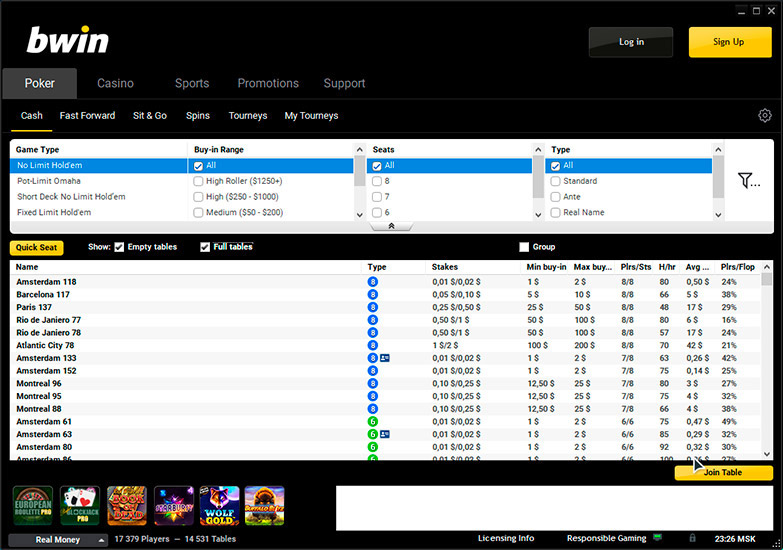783x550 pixels.
Task: Switch to the Casino tab
Action: (x=115, y=83)
